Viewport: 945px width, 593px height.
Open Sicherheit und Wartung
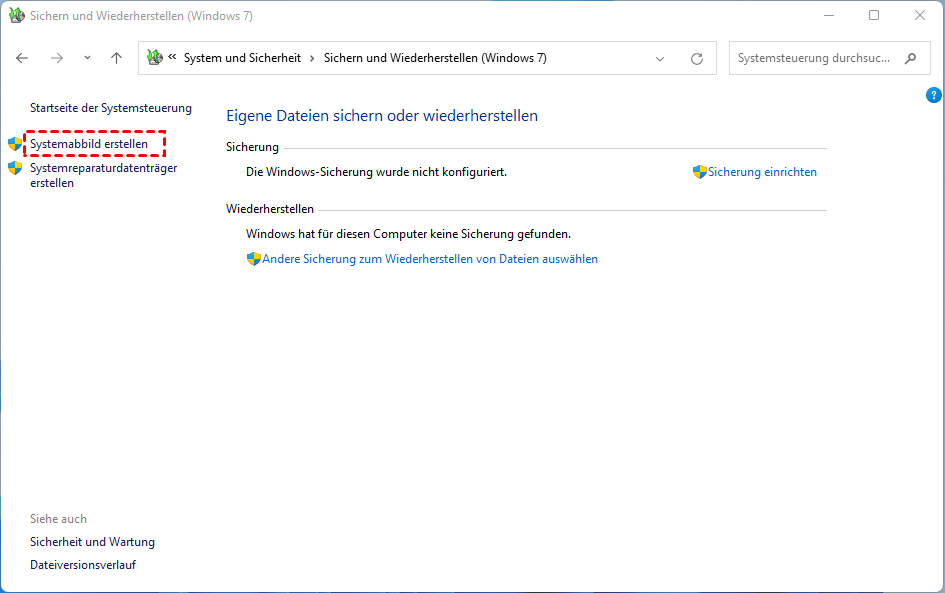tap(92, 542)
